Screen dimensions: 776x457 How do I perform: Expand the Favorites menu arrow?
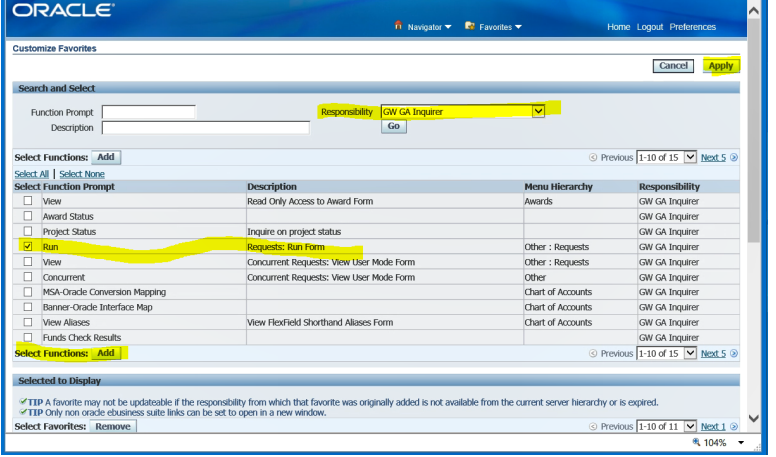click(x=518, y=27)
